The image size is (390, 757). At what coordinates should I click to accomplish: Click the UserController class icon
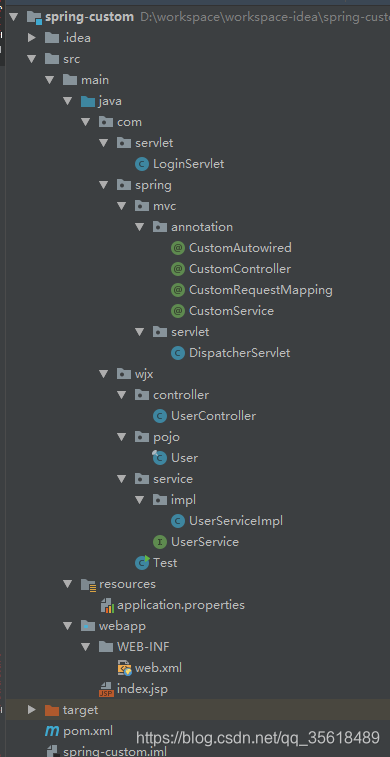(160, 416)
